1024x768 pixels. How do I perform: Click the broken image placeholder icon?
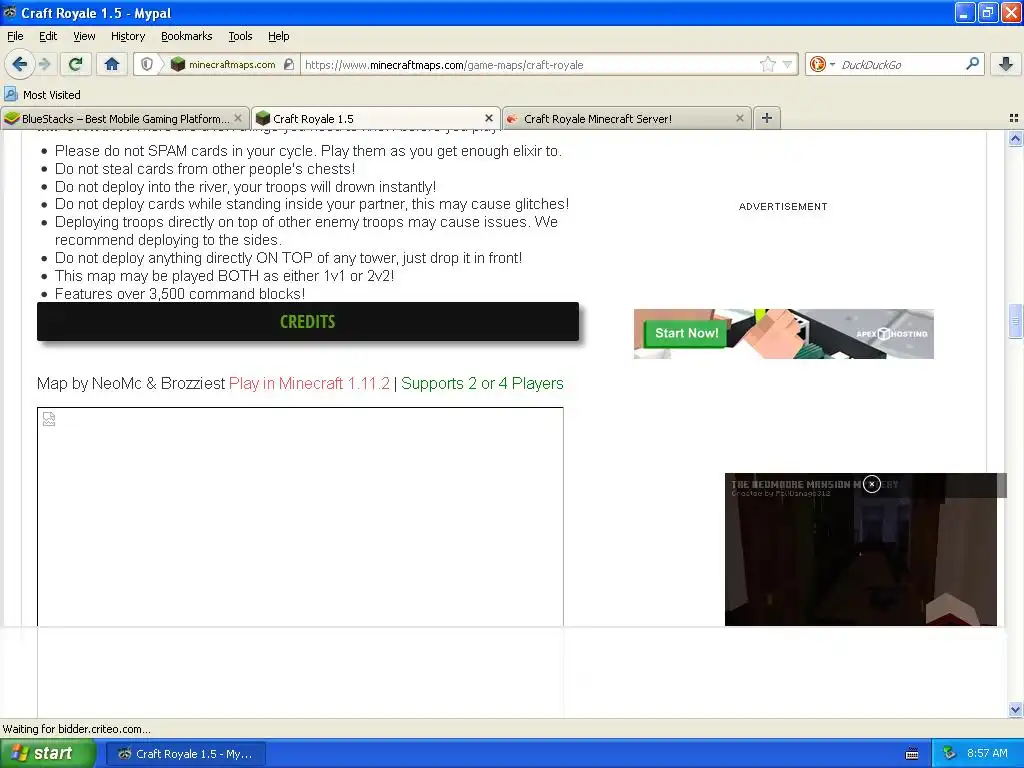[x=49, y=419]
